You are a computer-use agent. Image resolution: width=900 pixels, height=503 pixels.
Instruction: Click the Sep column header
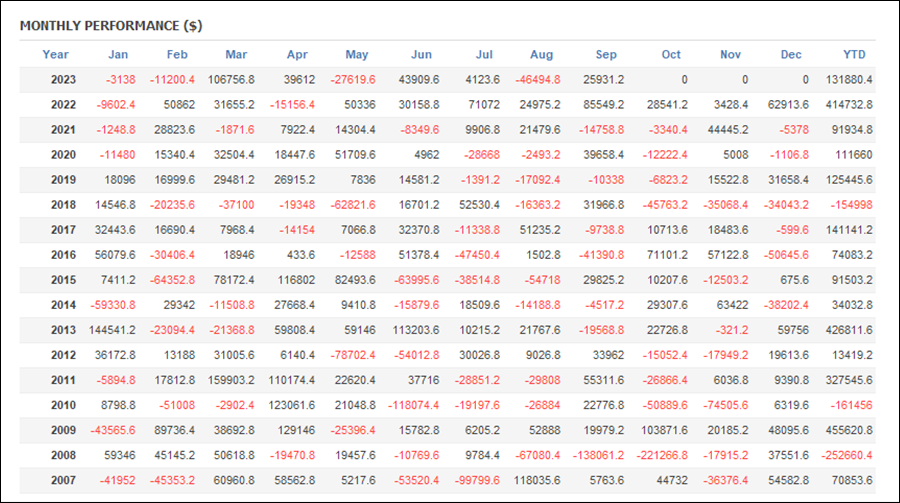[x=606, y=55]
